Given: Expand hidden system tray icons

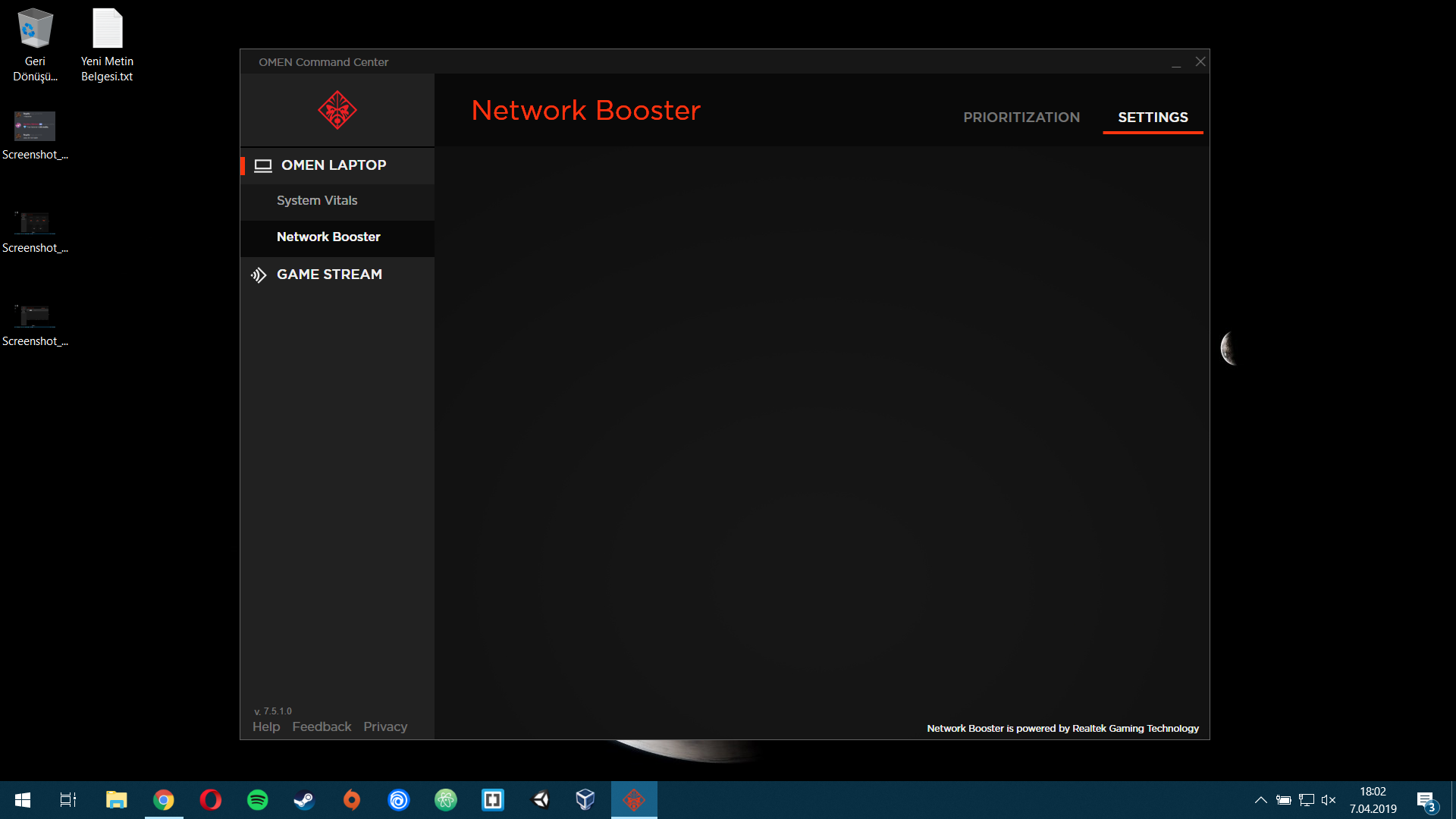Looking at the screenshot, I should 1260,800.
